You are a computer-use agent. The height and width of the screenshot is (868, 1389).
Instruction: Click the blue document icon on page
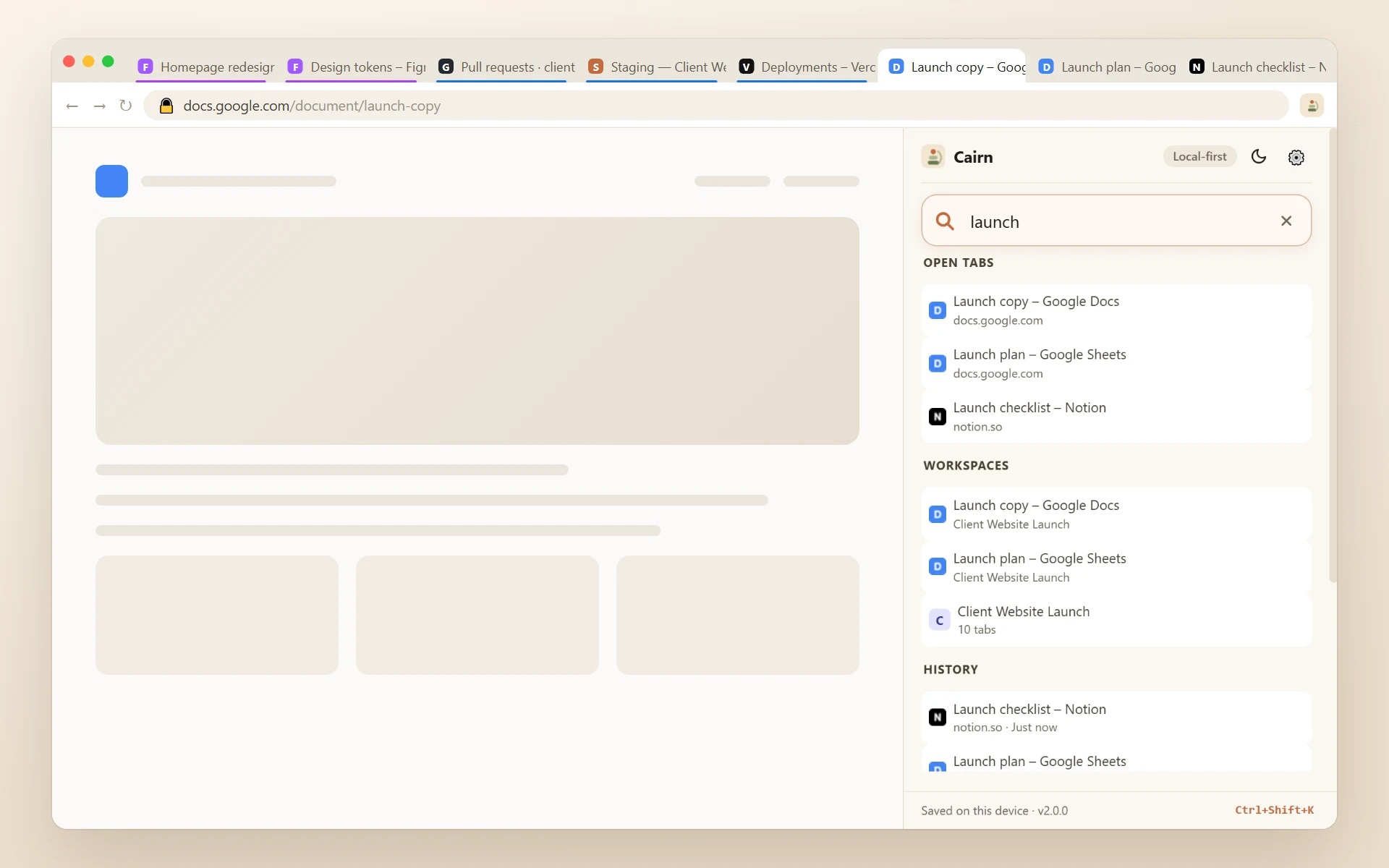[111, 181]
